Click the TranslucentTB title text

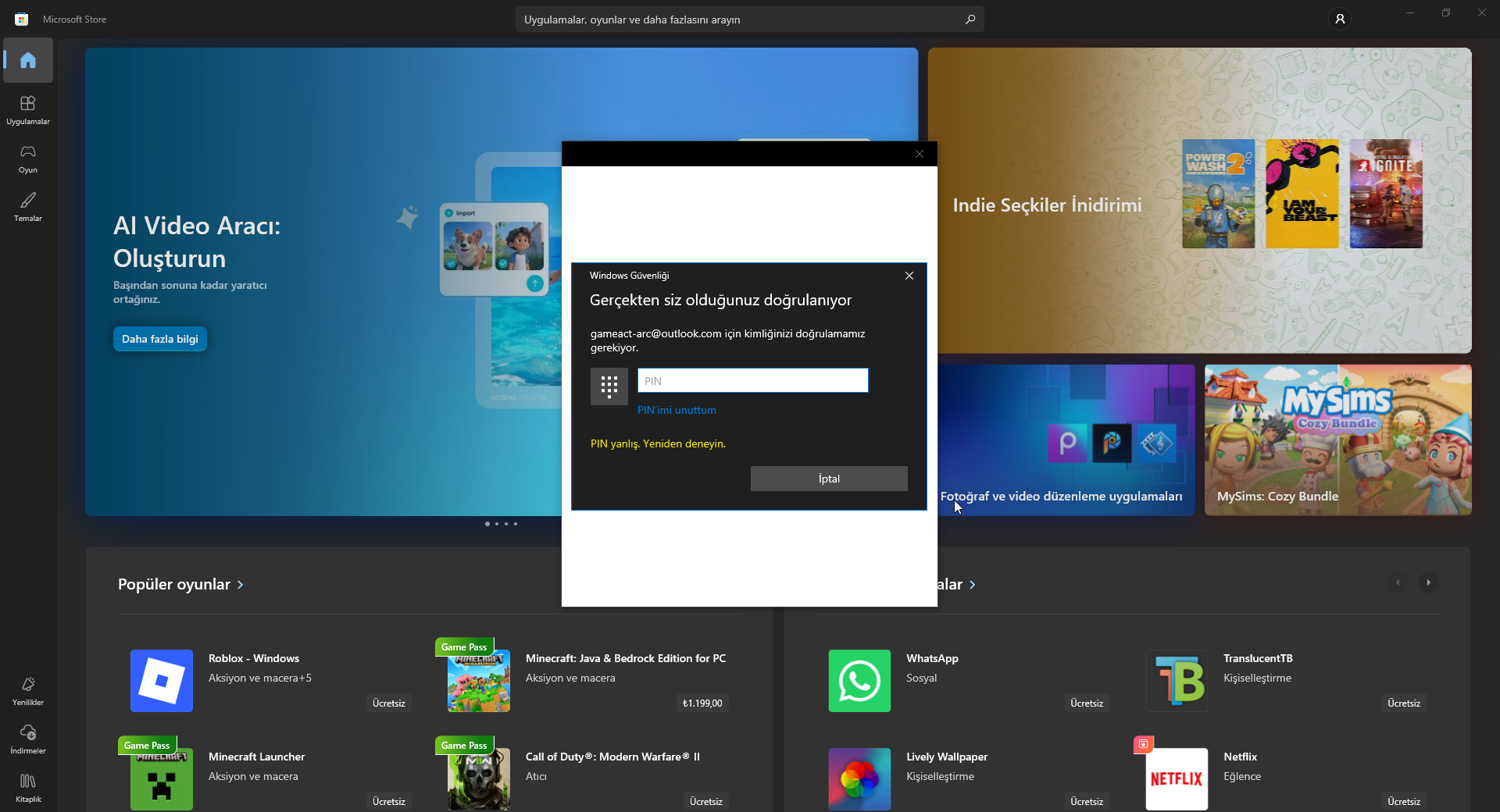tap(1258, 658)
